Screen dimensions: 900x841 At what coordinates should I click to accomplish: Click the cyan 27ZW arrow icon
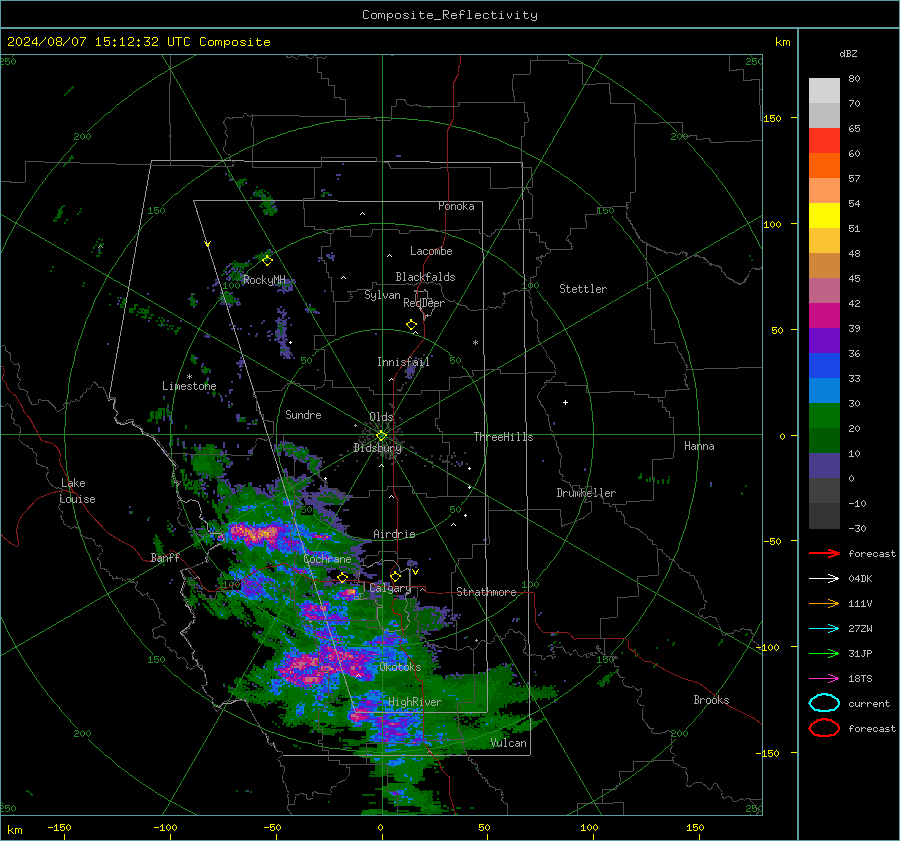coord(824,629)
